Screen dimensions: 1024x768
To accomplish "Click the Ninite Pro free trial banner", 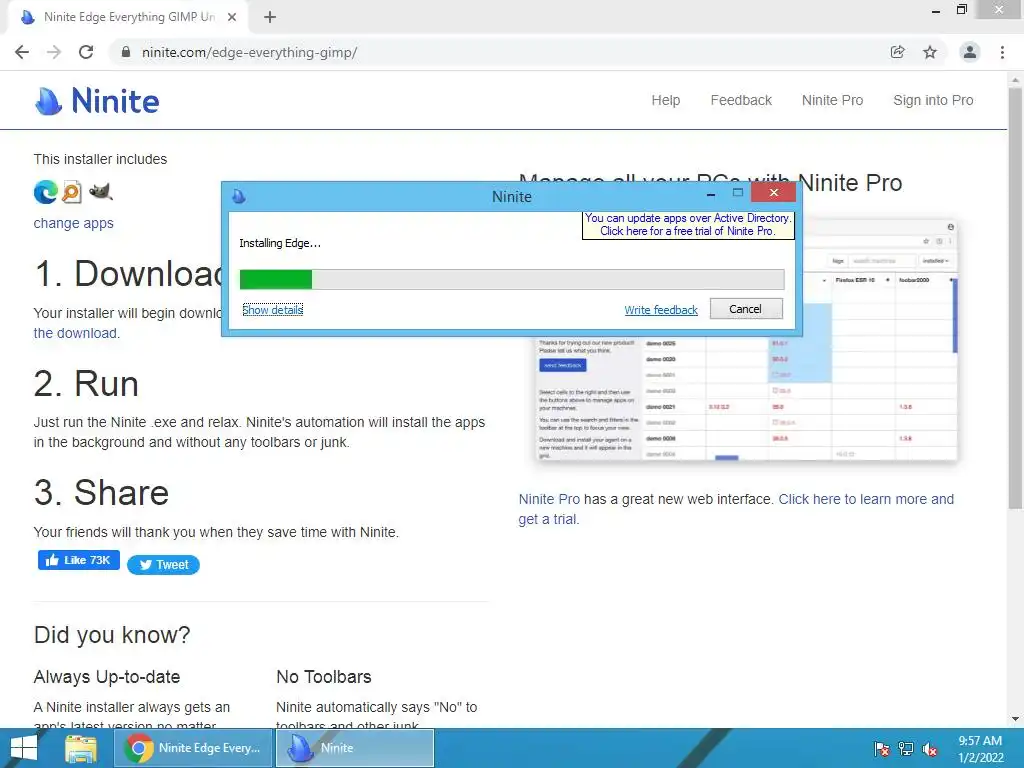I will pyautogui.click(x=688, y=225).
